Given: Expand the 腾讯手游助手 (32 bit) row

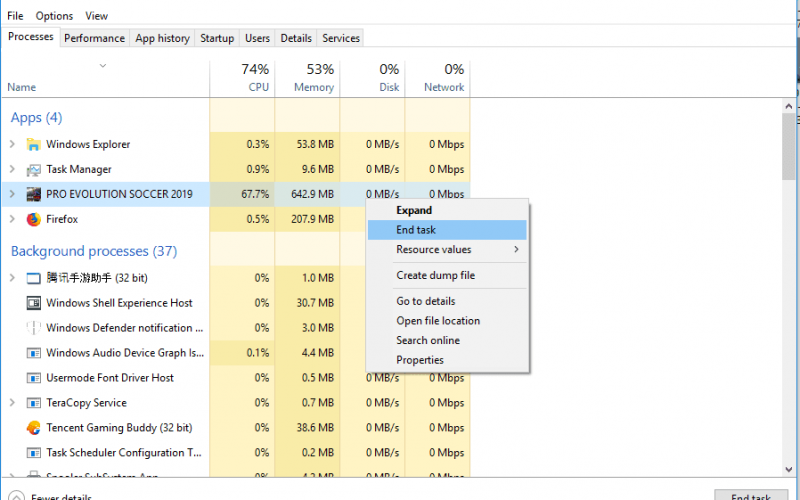Looking at the screenshot, I should (x=12, y=278).
